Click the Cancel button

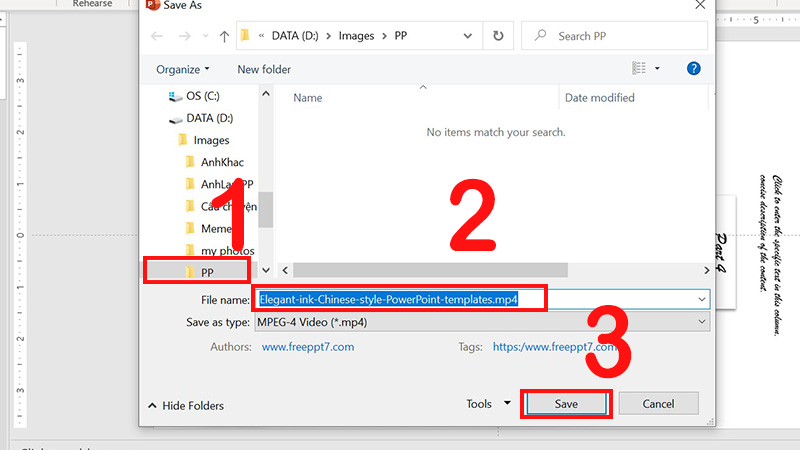[x=658, y=404]
